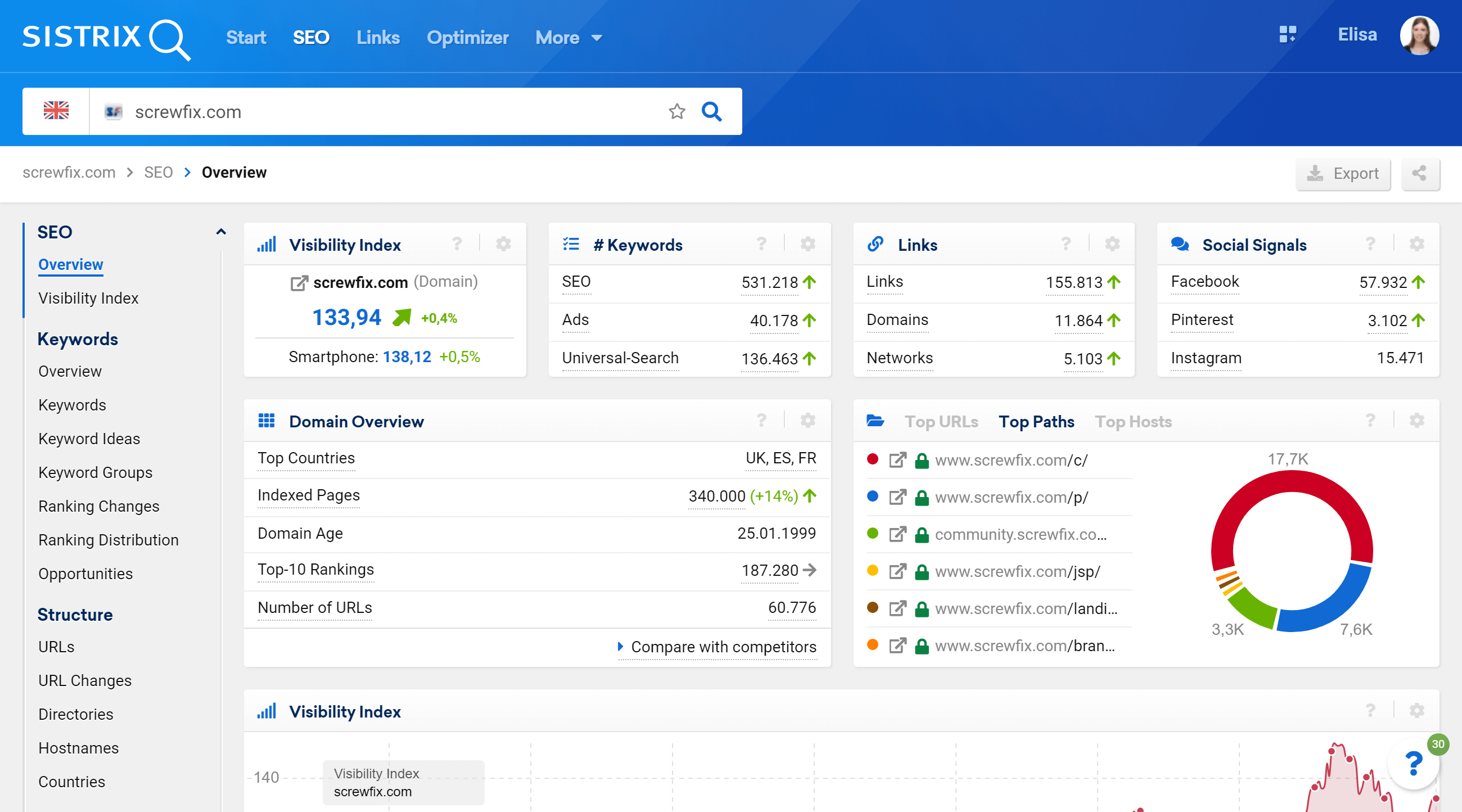Open Visibility Index in the sidebar

click(88, 298)
